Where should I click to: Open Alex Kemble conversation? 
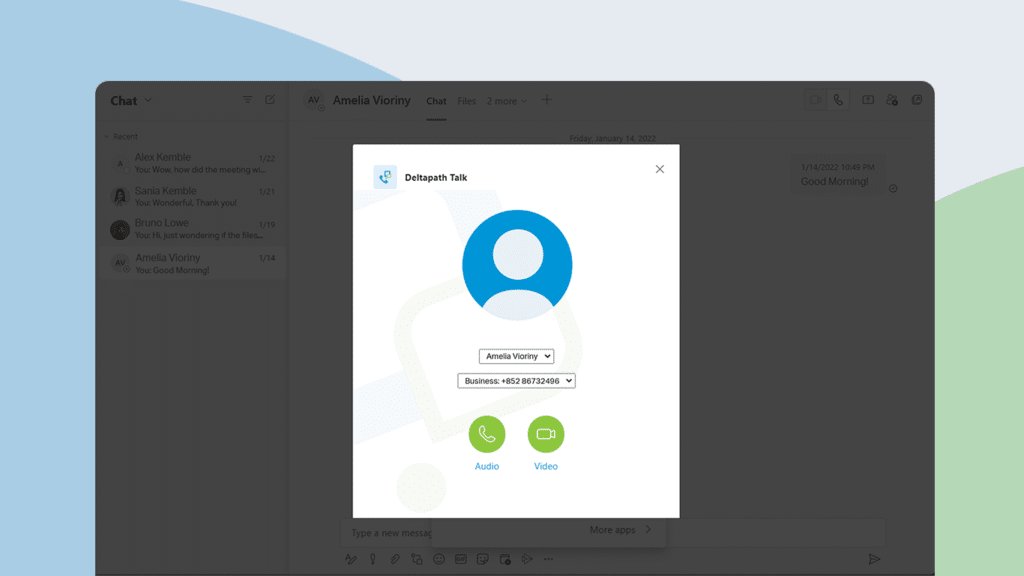coord(193,163)
